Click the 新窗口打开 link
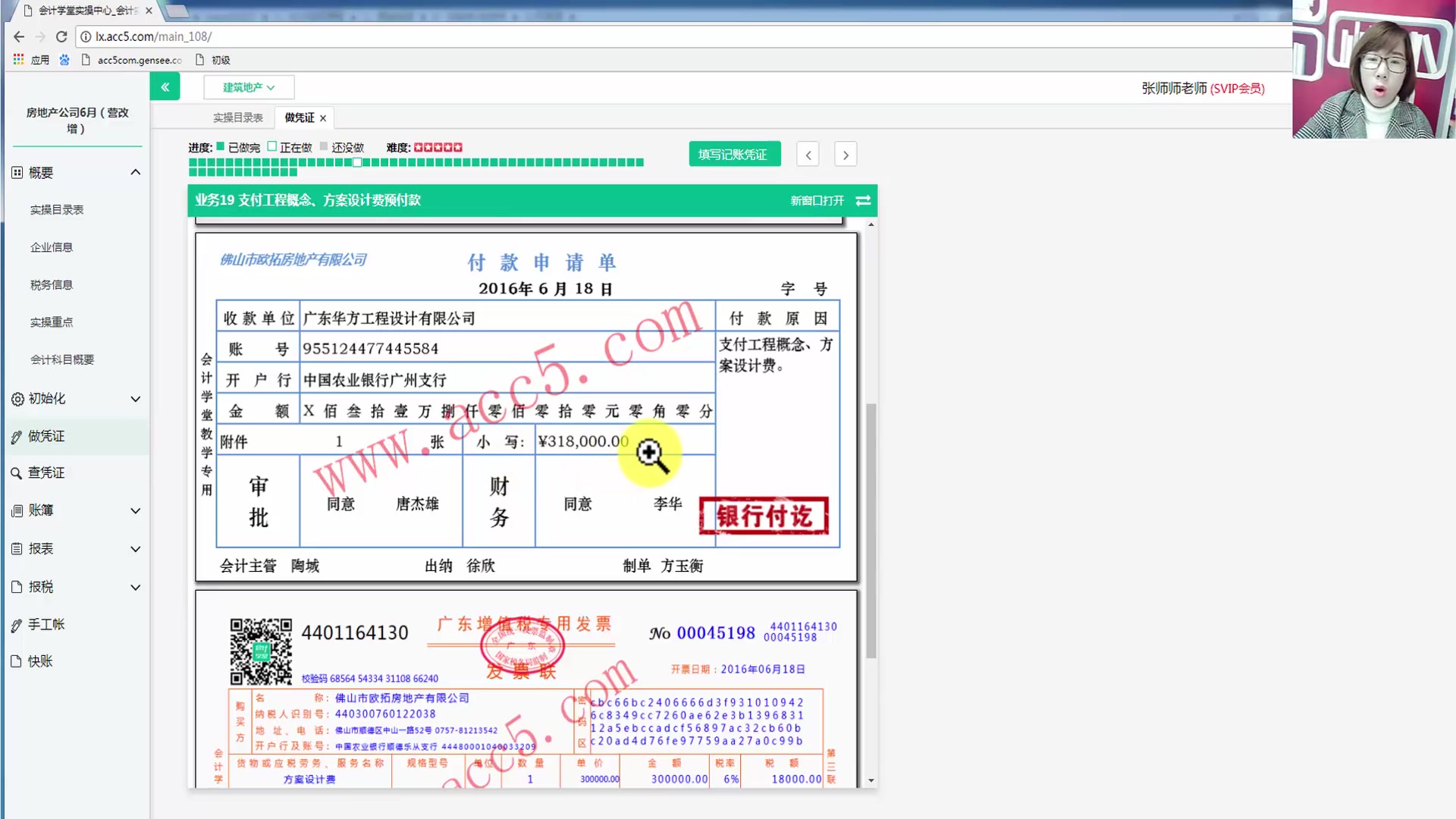The width and height of the screenshot is (1456, 819). tap(817, 200)
